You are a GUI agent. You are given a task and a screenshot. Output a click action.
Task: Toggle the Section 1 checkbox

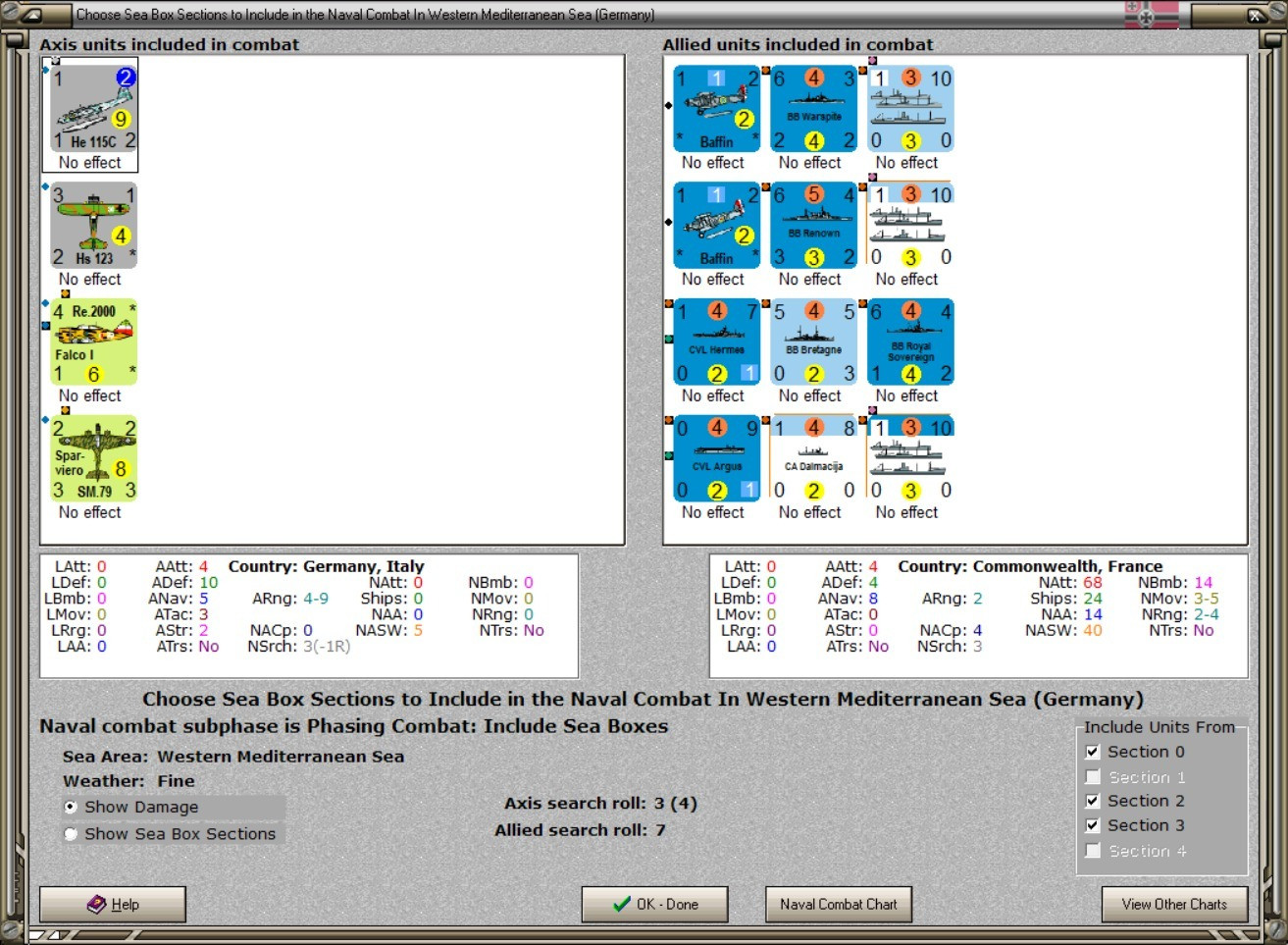(1093, 777)
